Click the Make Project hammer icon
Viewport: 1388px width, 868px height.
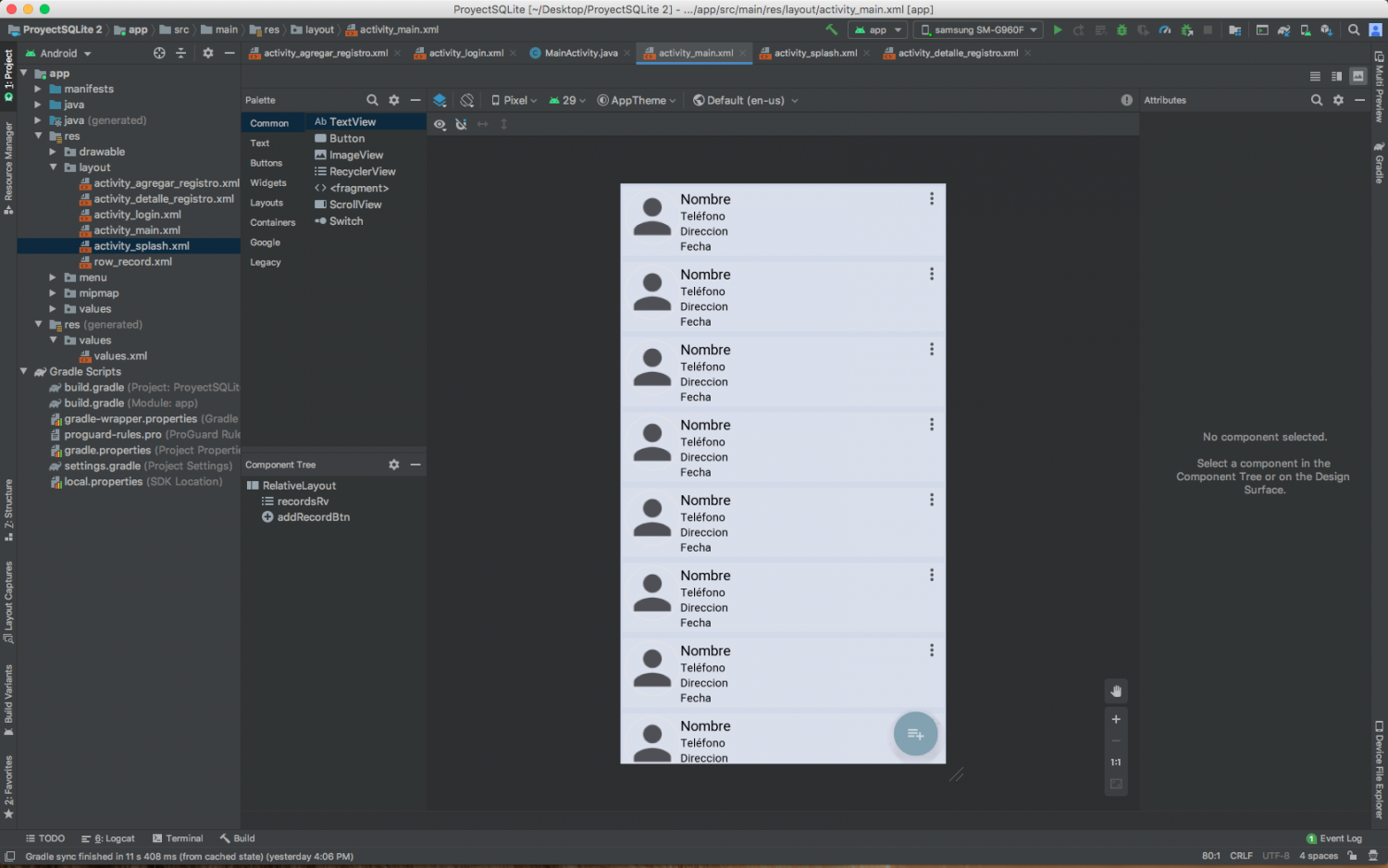coord(831,30)
